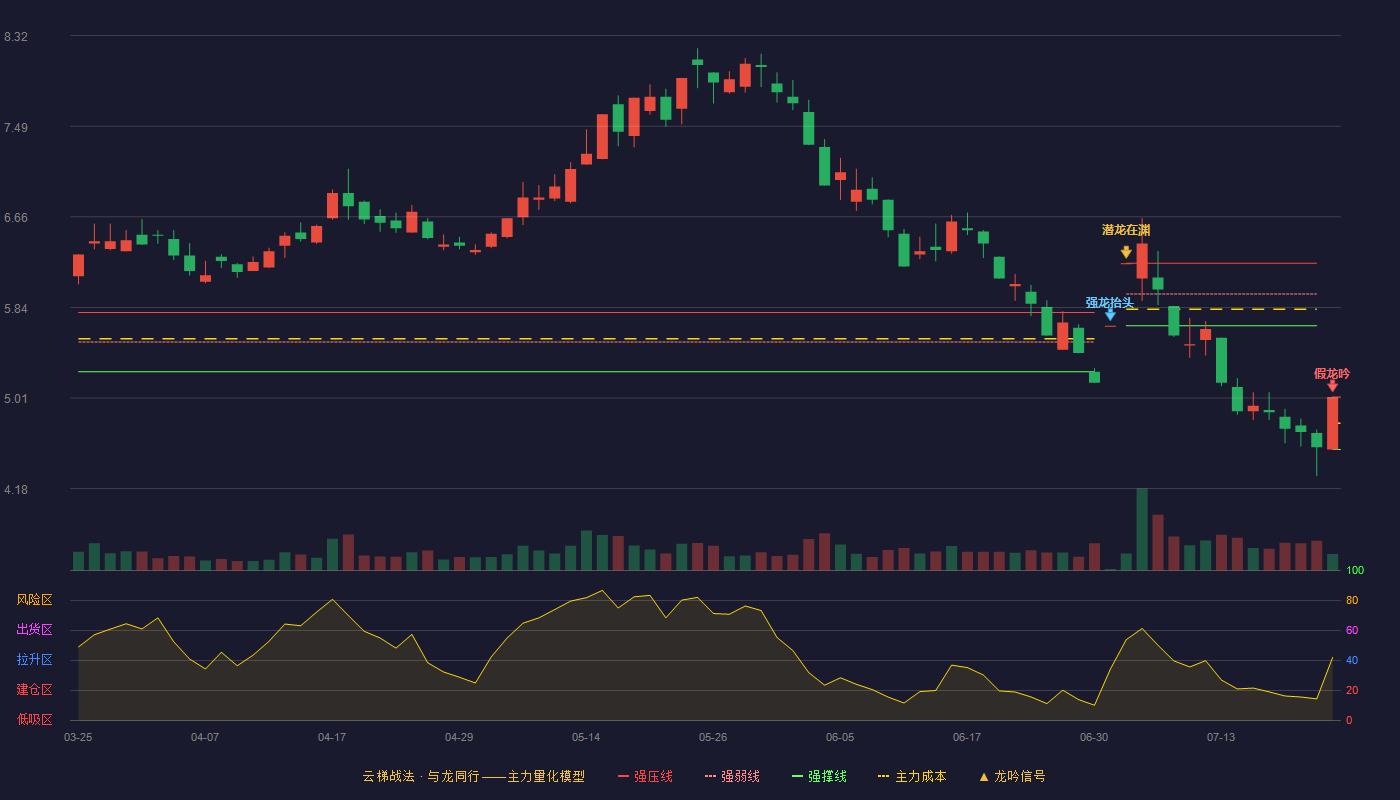The width and height of the screenshot is (1400, 800).
Task: Toggle the 龙吟信号 legend entry
Action: click(1012, 776)
